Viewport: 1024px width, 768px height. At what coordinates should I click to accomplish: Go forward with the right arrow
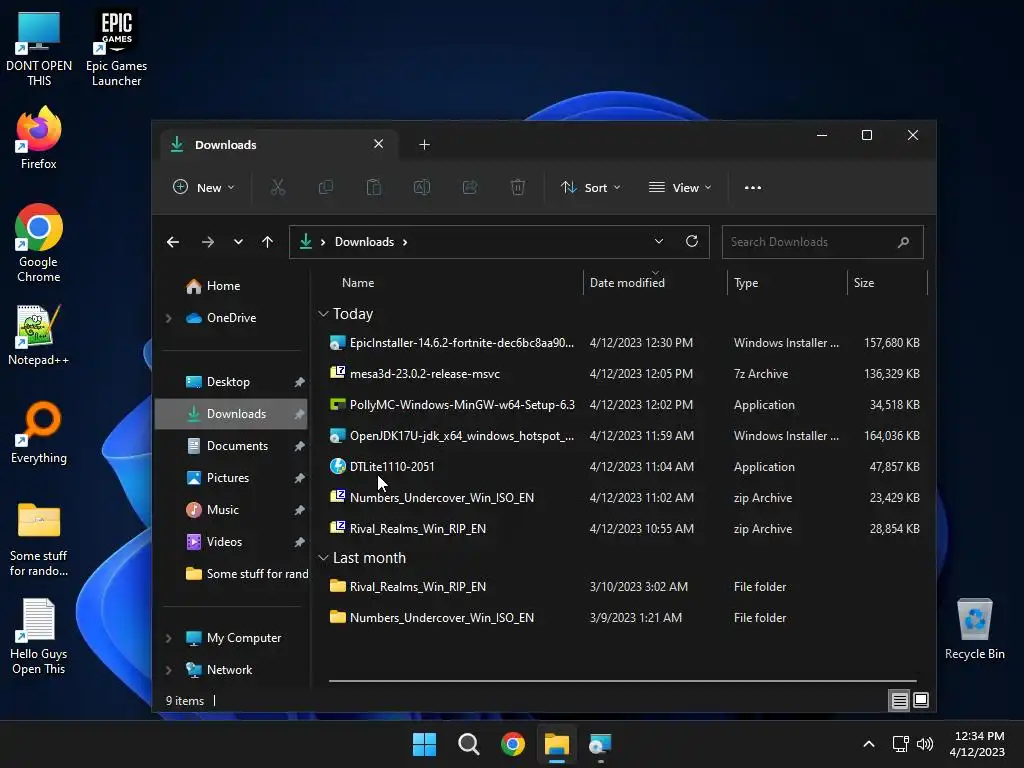click(x=208, y=242)
